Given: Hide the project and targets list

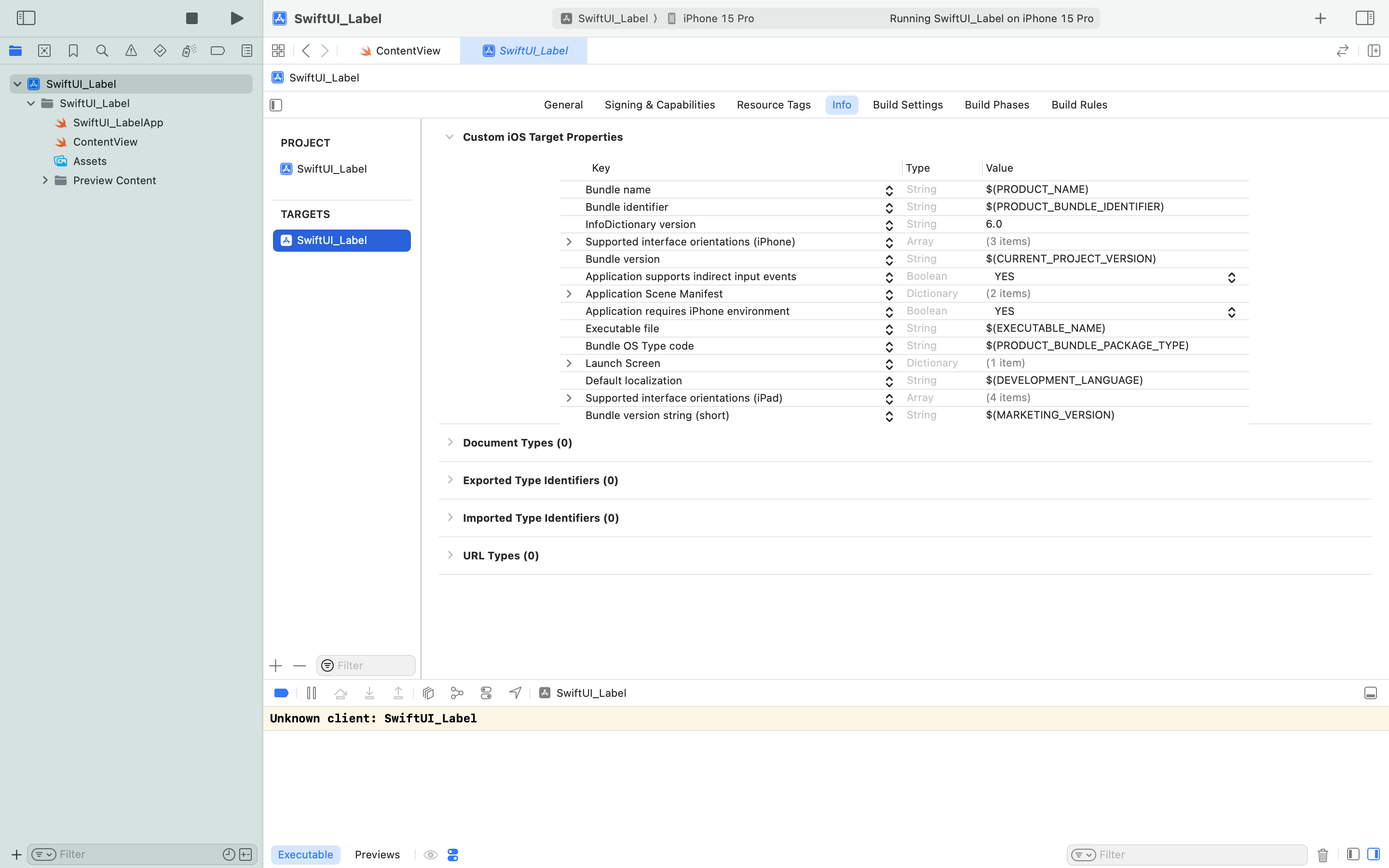Looking at the screenshot, I should pyautogui.click(x=276, y=105).
